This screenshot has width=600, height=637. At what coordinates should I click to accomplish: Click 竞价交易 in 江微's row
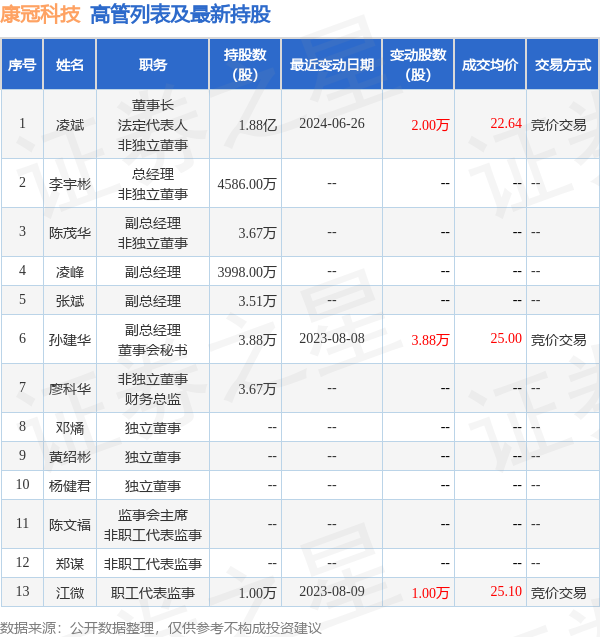(x=559, y=593)
